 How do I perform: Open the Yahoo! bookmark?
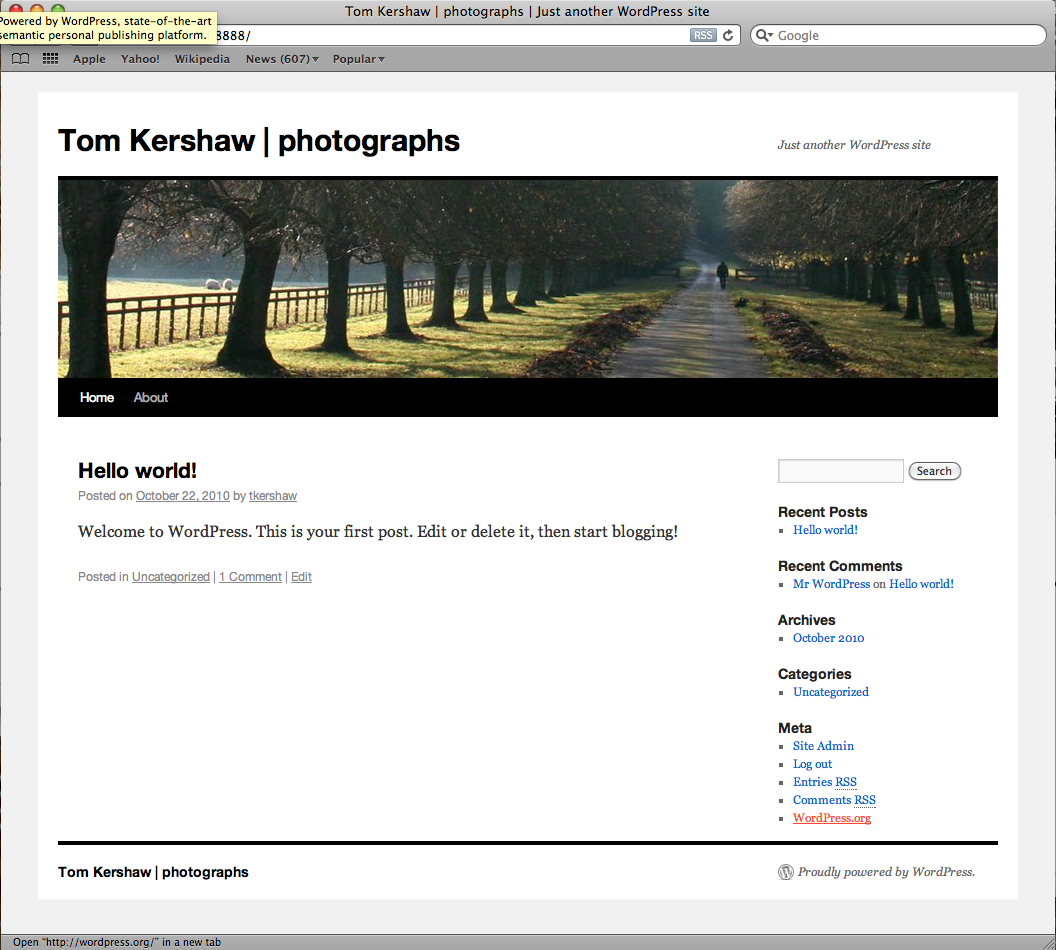[x=140, y=59]
